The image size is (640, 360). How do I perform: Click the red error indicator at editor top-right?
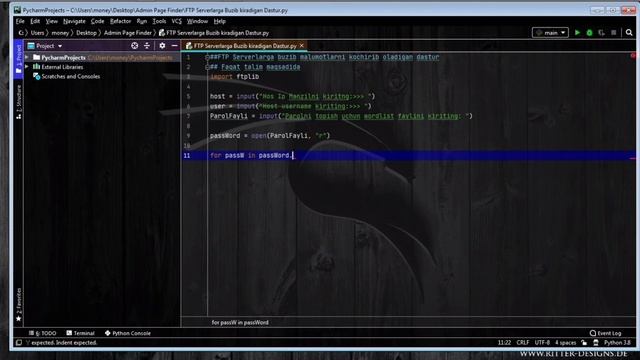pyautogui.click(x=633, y=56)
